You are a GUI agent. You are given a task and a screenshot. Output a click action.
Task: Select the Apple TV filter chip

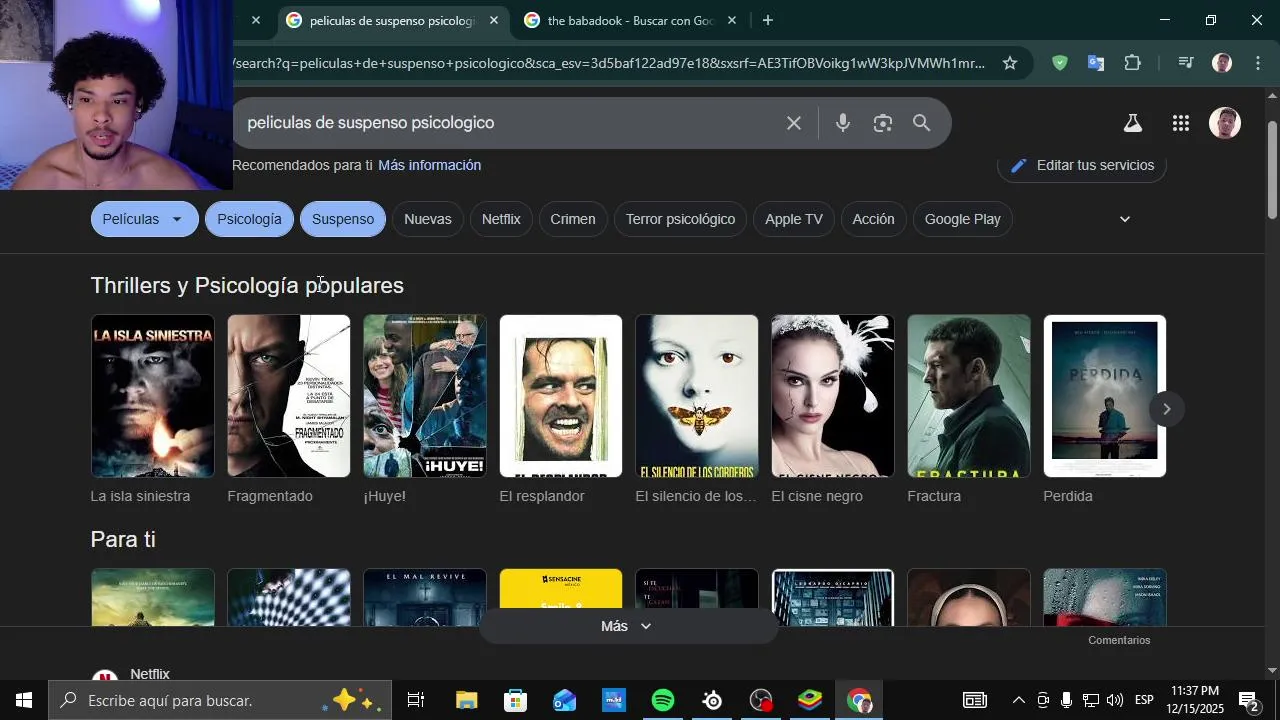click(x=794, y=219)
